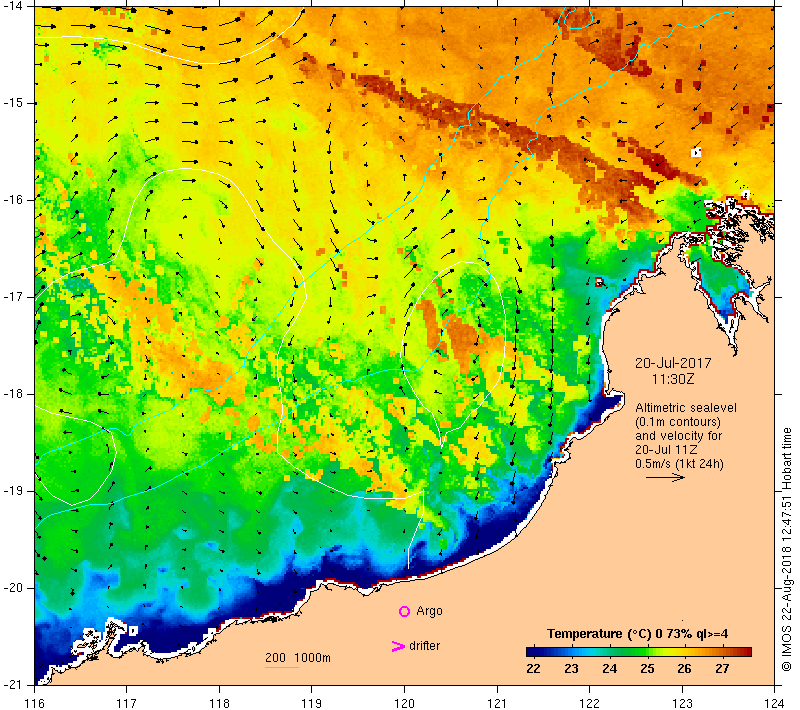800x710 pixels.
Task: Click the color bar value '26'
Action: click(x=684, y=669)
